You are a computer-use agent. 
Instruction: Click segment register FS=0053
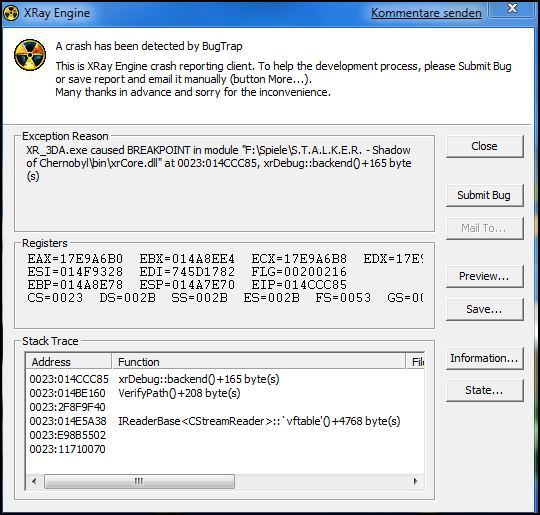(x=343, y=298)
